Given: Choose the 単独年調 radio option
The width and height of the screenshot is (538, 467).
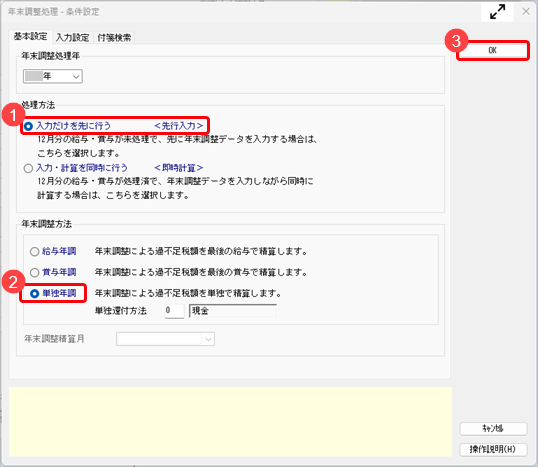Looking at the screenshot, I should pos(34,293).
